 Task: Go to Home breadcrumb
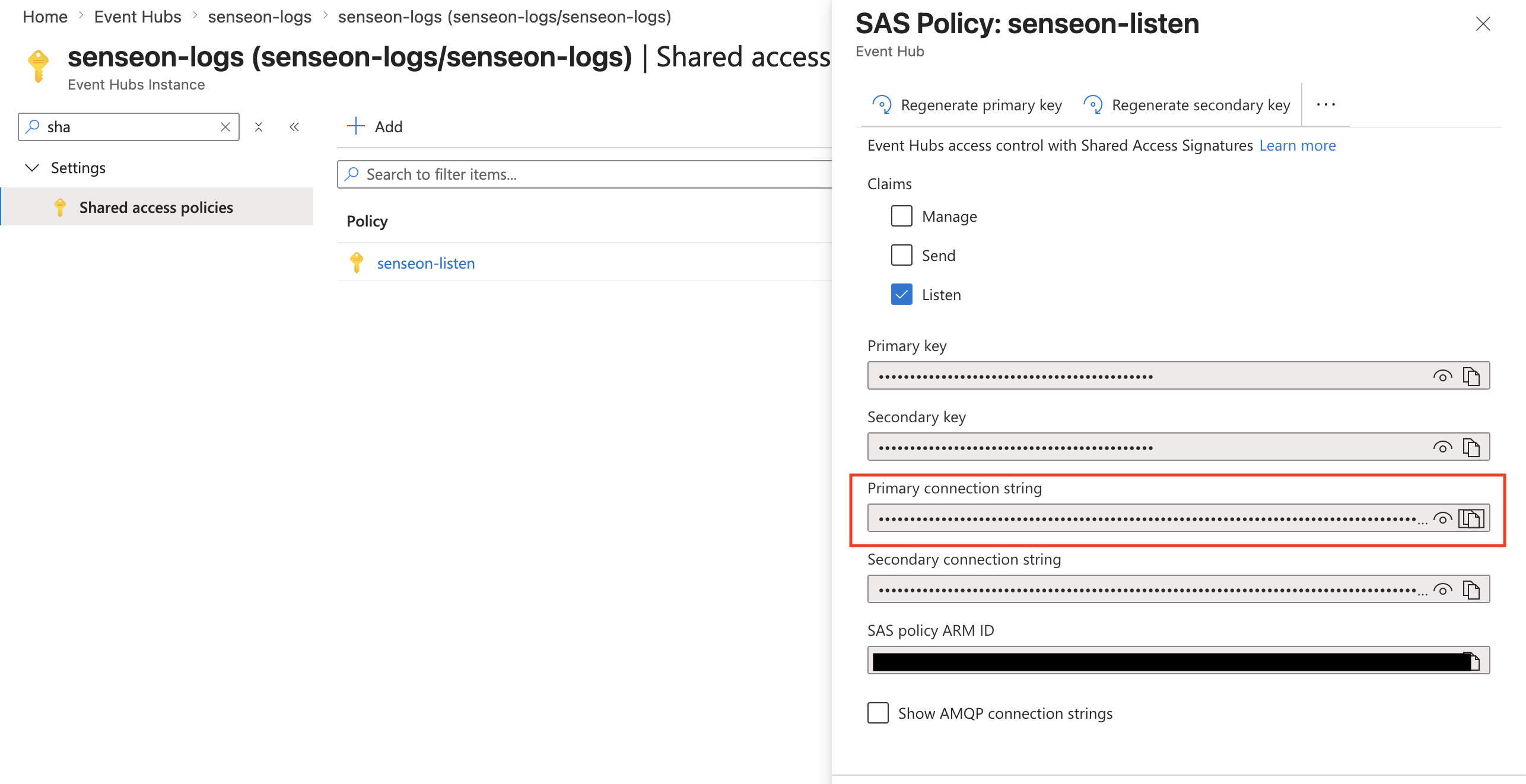pyautogui.click(x=45, y=17)
